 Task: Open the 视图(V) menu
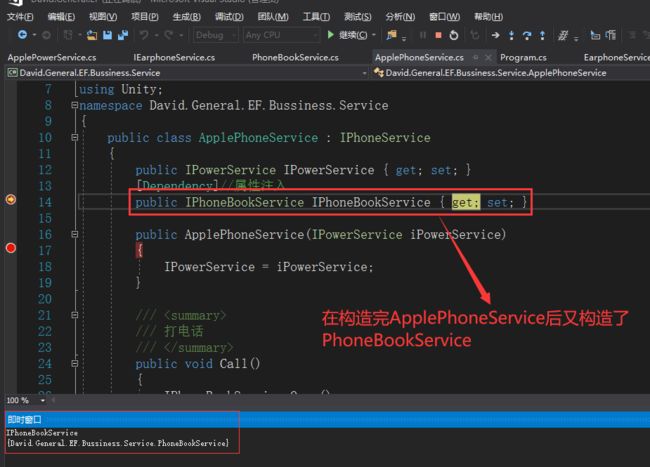103,17
